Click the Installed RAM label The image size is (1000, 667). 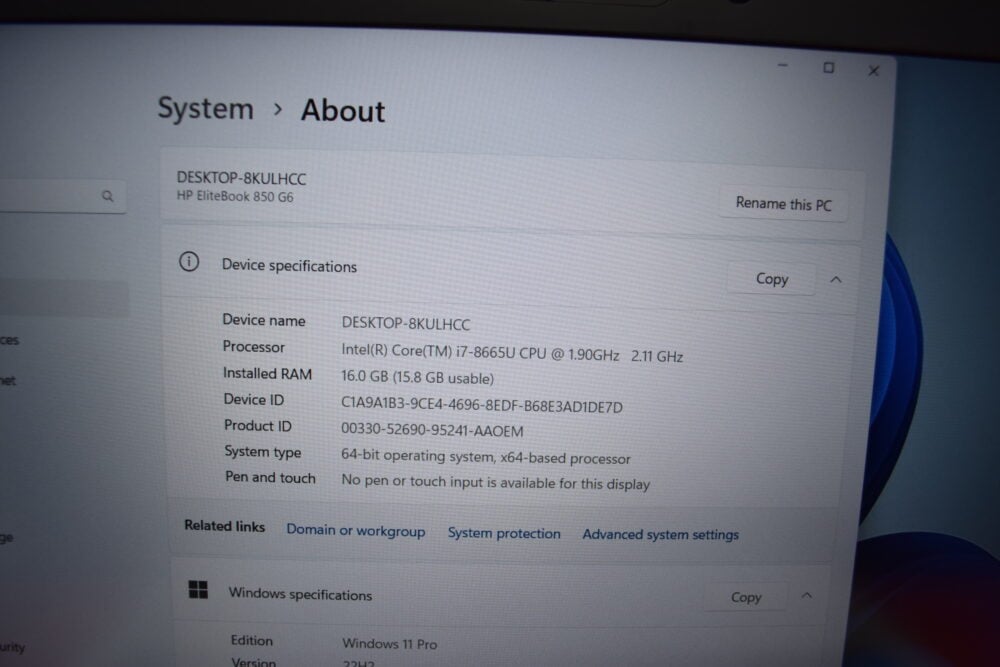click(267, 373)
